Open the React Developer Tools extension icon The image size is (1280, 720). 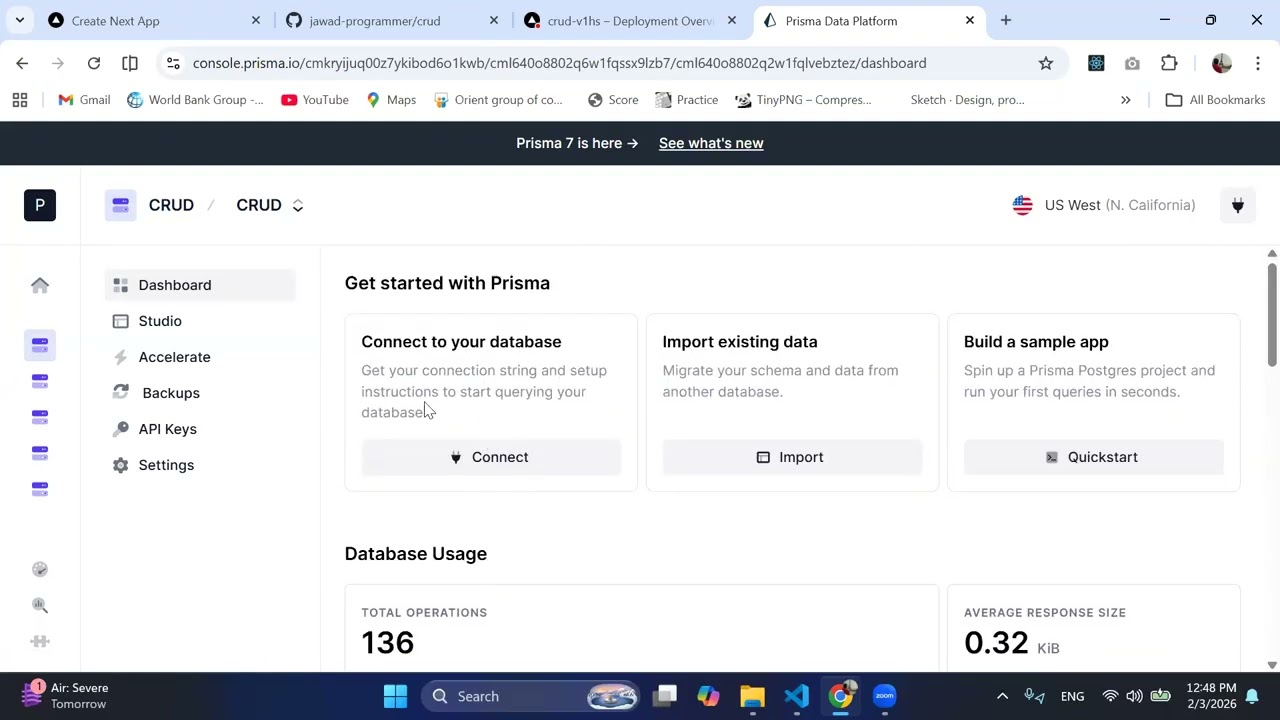[x=1096, y=63]
